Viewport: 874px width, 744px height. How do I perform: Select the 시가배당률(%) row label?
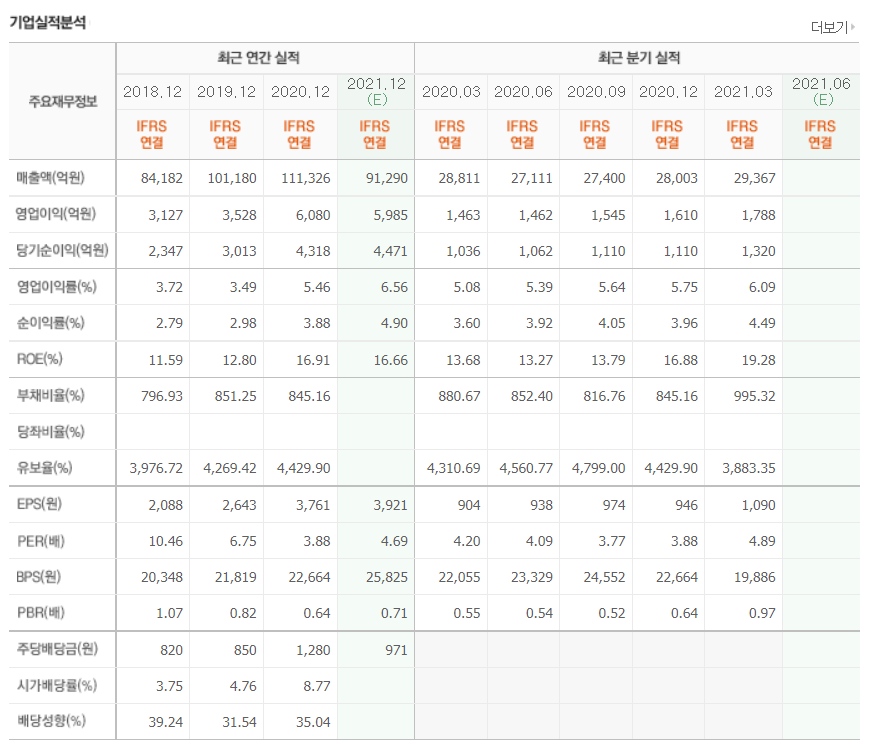[x=56, y=685]
